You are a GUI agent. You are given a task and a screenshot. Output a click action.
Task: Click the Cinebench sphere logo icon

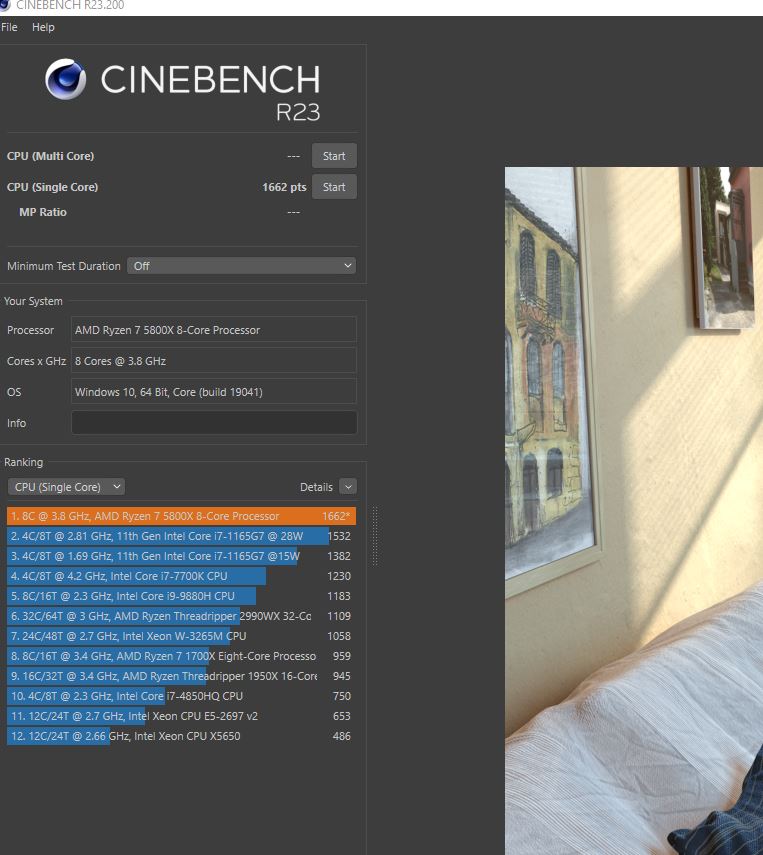click(65, 79)
